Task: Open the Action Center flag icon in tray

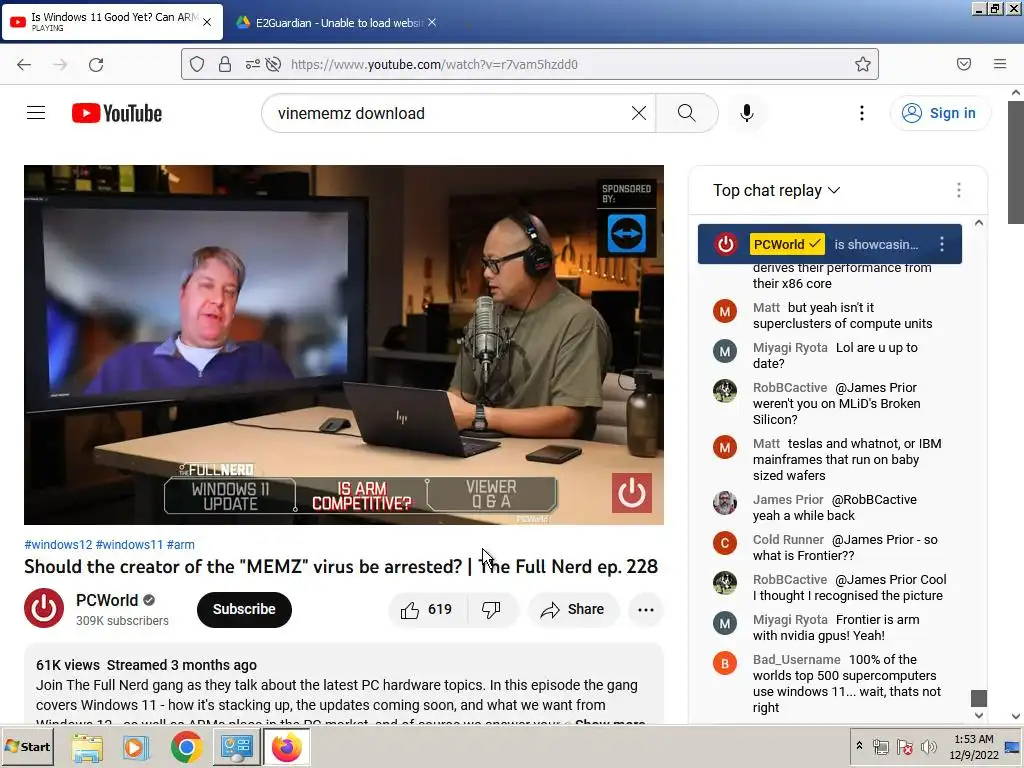Action: point(904,747)
